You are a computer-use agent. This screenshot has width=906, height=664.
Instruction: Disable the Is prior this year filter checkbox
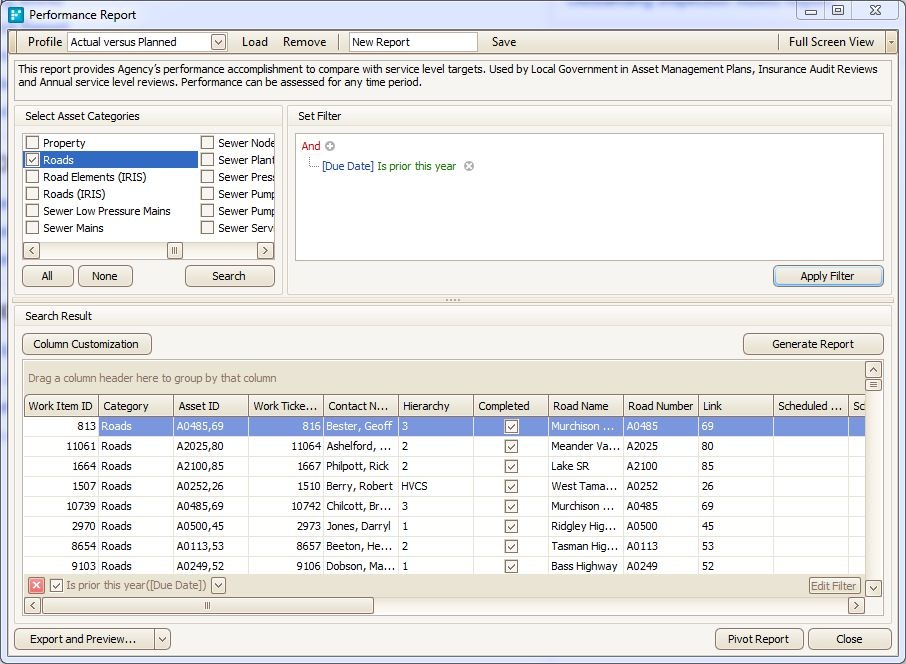click(57, 586)
